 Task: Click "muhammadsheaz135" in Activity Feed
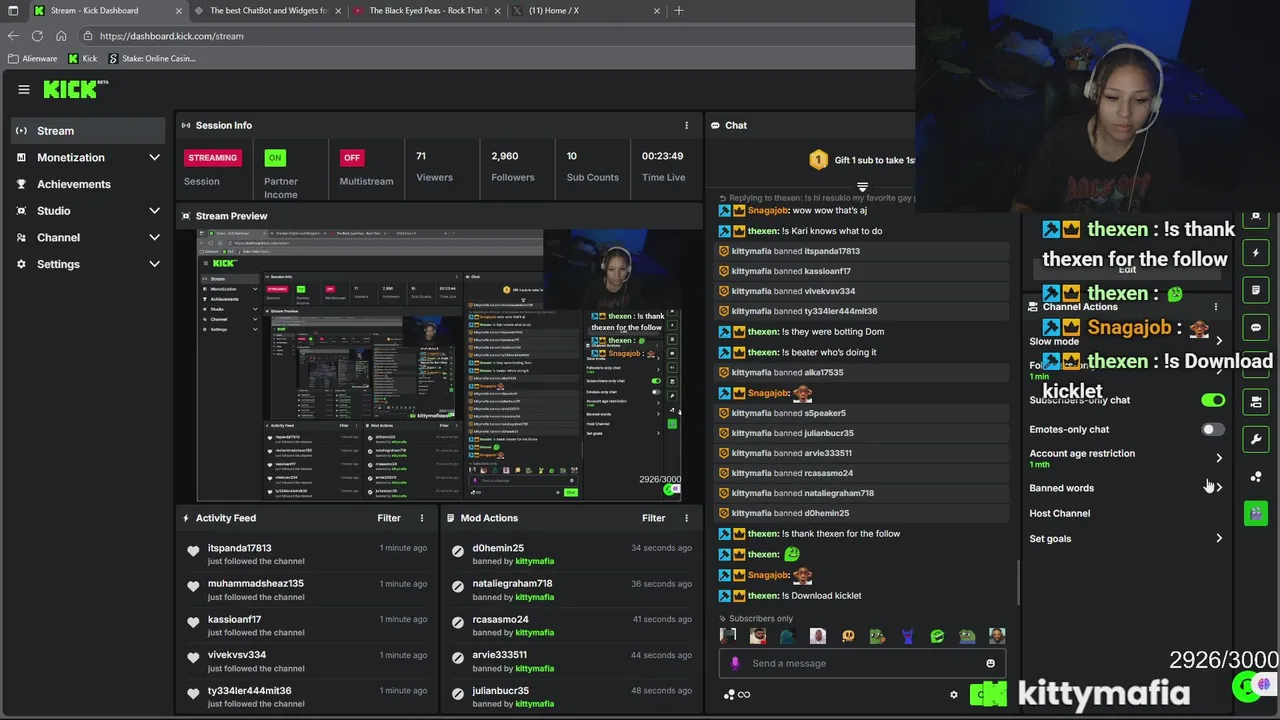point(255,584)
